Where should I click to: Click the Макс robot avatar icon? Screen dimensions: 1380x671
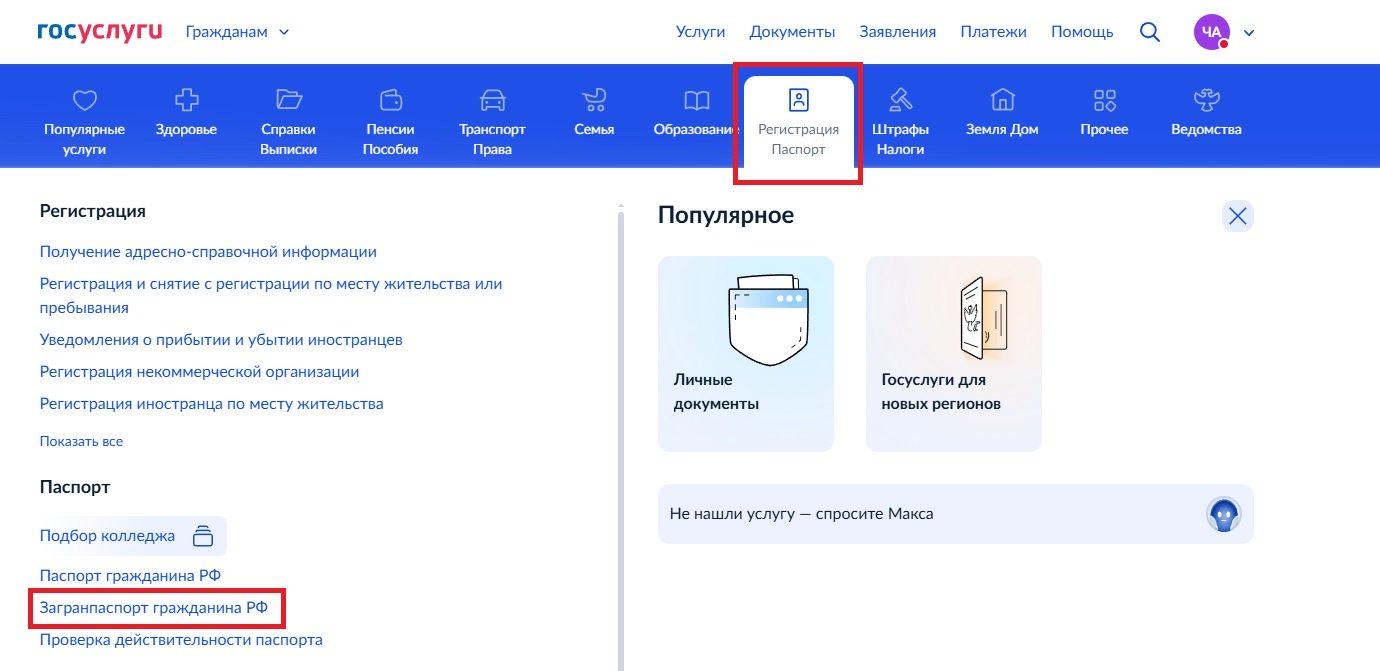[1224, 515]
